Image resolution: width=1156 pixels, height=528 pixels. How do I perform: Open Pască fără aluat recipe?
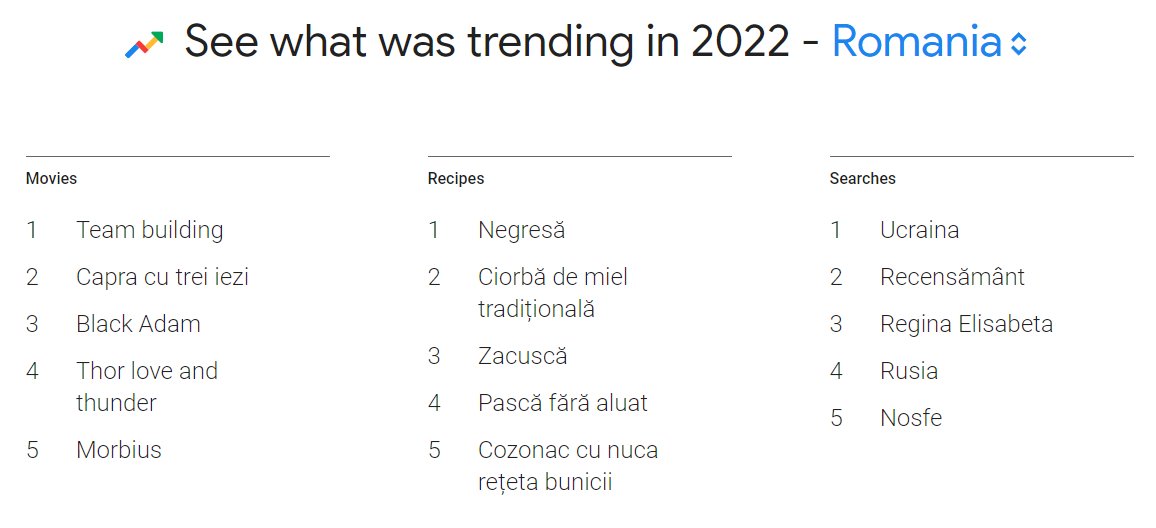pyautogui.click(x=563, y=403)
